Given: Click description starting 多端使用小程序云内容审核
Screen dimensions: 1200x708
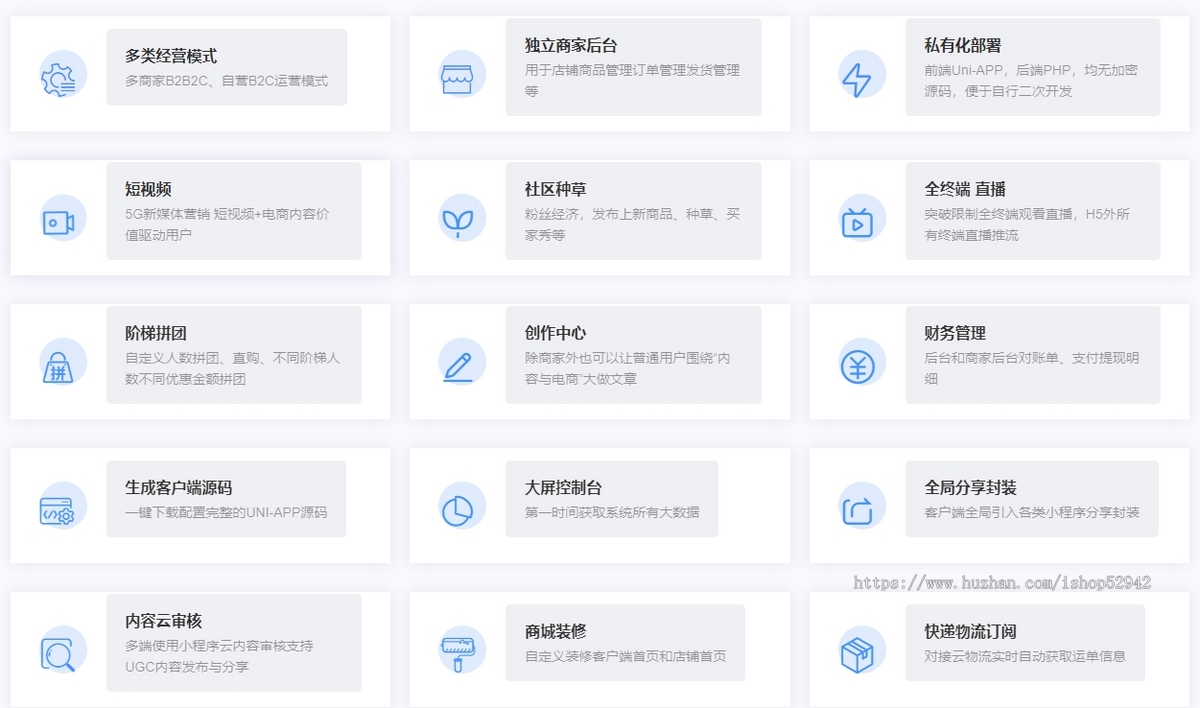Looking at the screenshot, I should [x=219, y=656].
